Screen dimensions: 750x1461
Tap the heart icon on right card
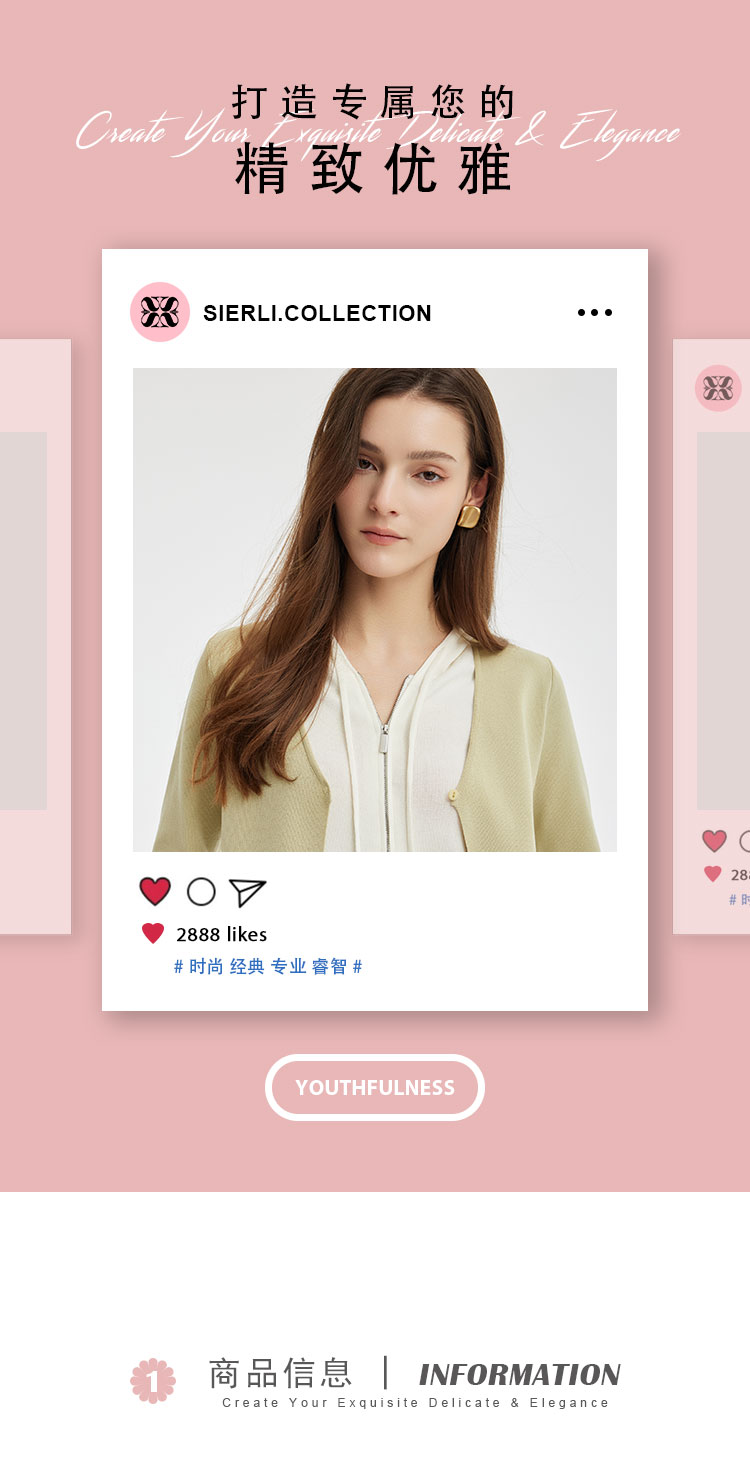(714, 841)
